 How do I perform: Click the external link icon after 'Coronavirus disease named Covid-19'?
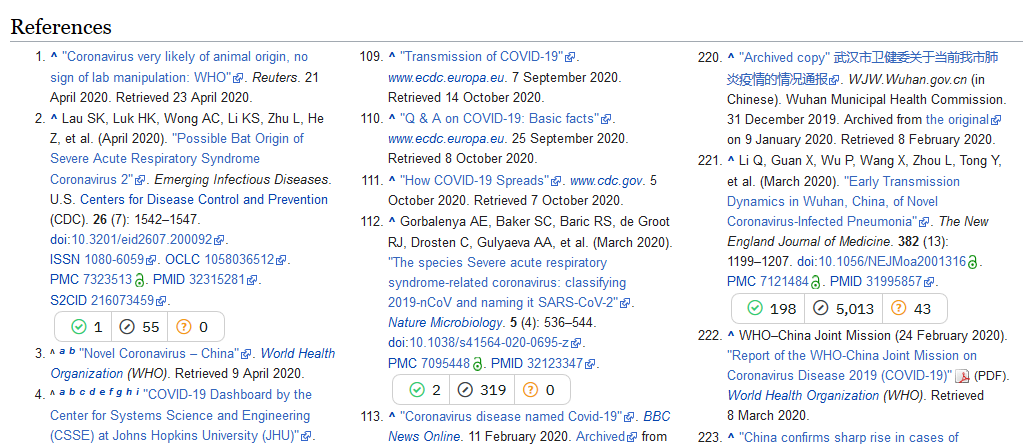coord(630,417)
